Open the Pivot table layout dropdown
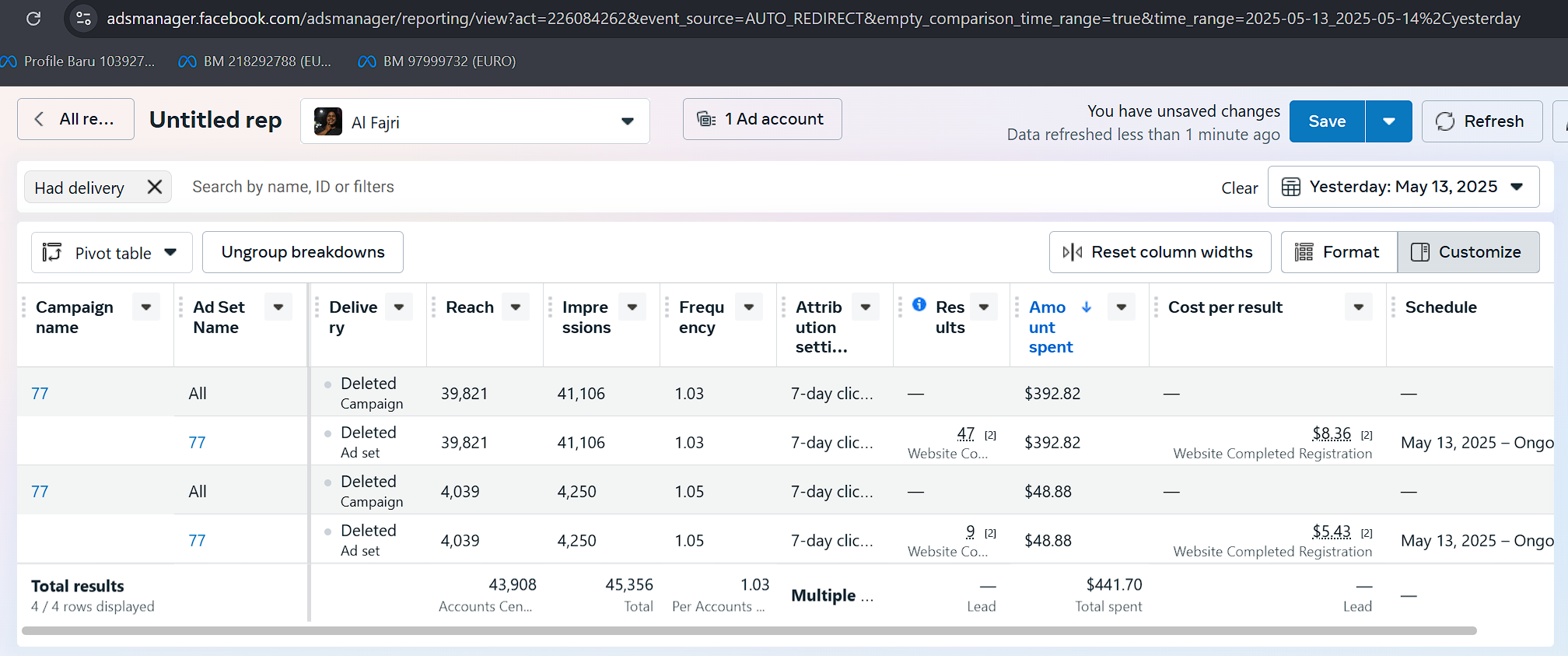The image size is (1568, 656). tap(111, 253)
